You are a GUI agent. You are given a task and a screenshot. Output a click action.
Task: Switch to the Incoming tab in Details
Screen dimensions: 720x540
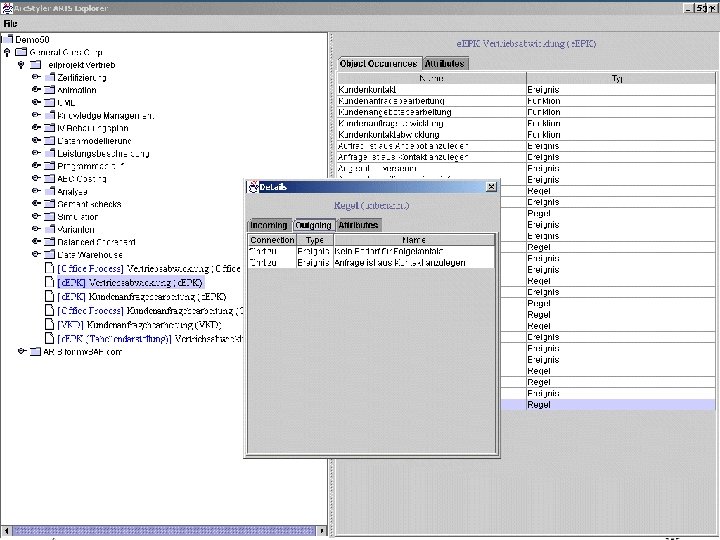269,225
